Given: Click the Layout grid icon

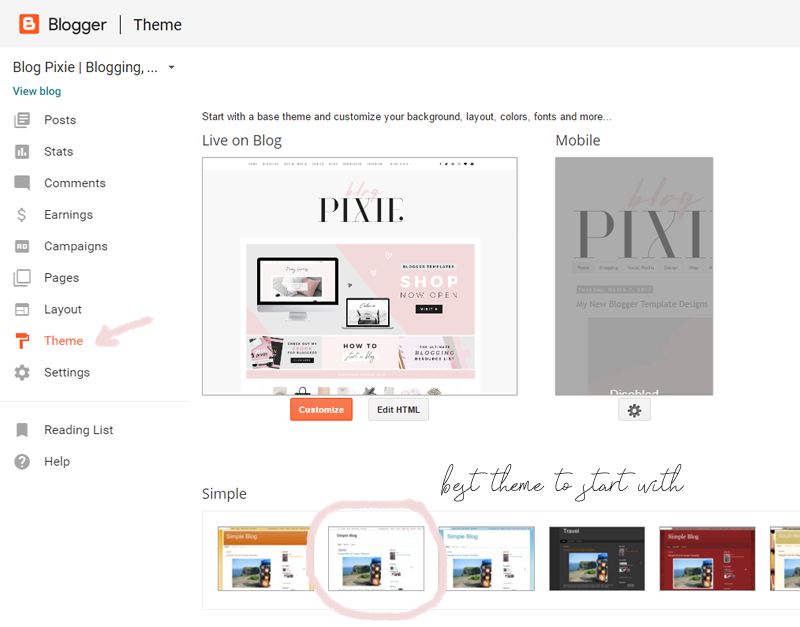Looking at the screenshot, I should tap(22, 309).
